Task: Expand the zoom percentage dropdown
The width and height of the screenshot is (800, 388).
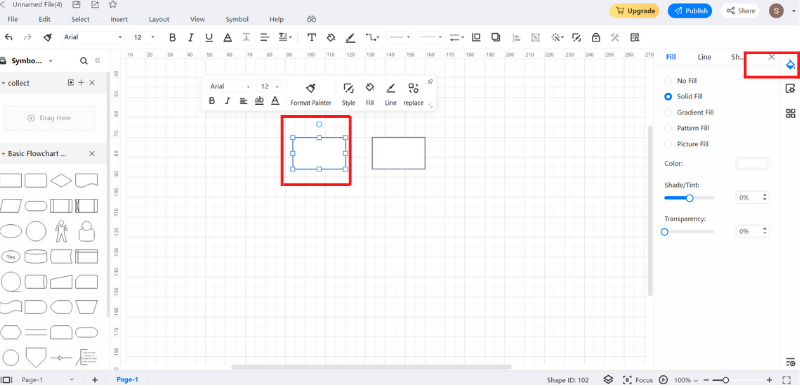Action: coord(685,380)
